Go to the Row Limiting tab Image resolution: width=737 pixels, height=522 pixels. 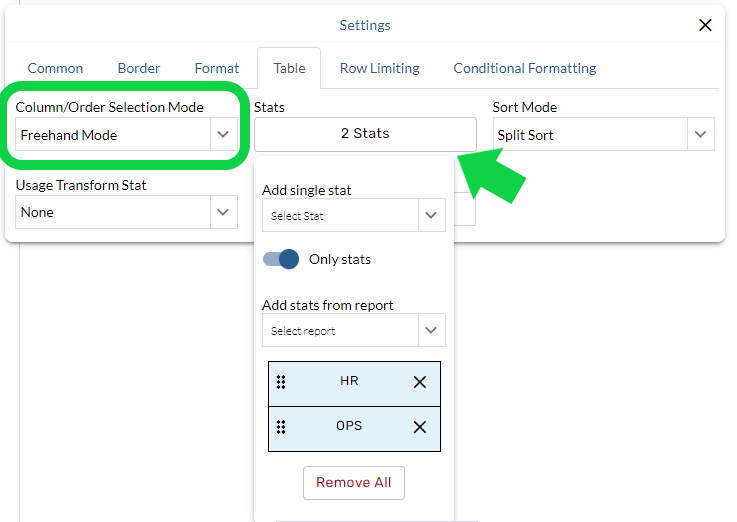click(x=379, y=68)
